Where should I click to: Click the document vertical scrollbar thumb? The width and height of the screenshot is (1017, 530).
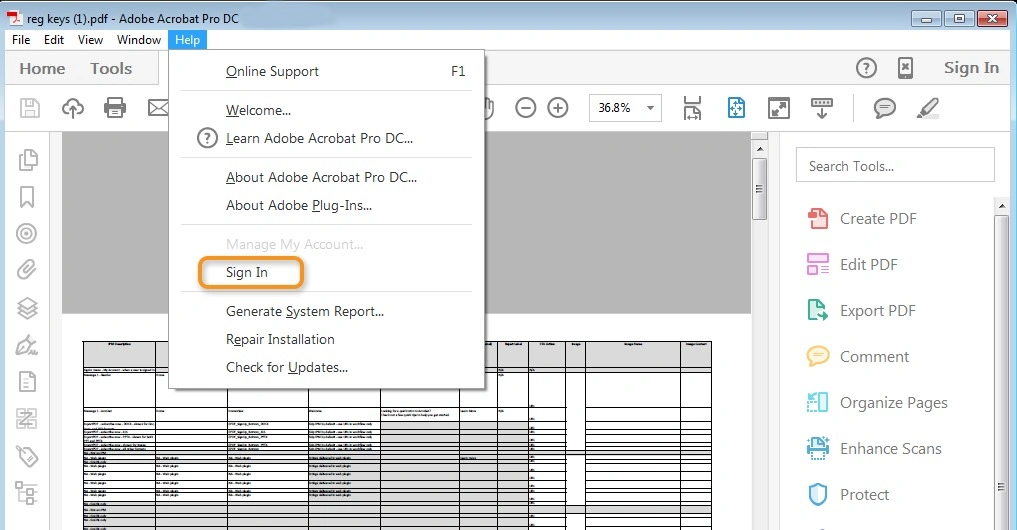tap(760, 189)
